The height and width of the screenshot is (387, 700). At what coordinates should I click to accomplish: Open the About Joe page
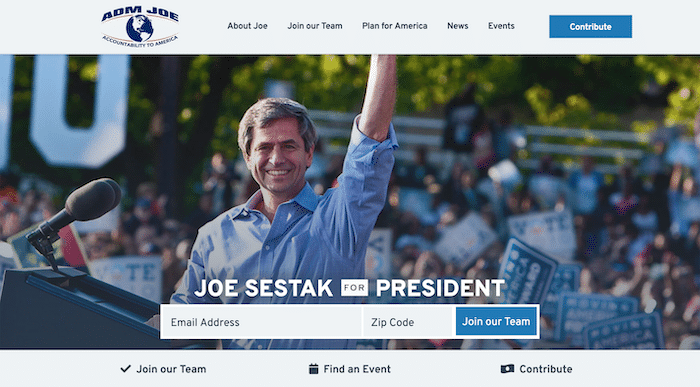(247, 26)
